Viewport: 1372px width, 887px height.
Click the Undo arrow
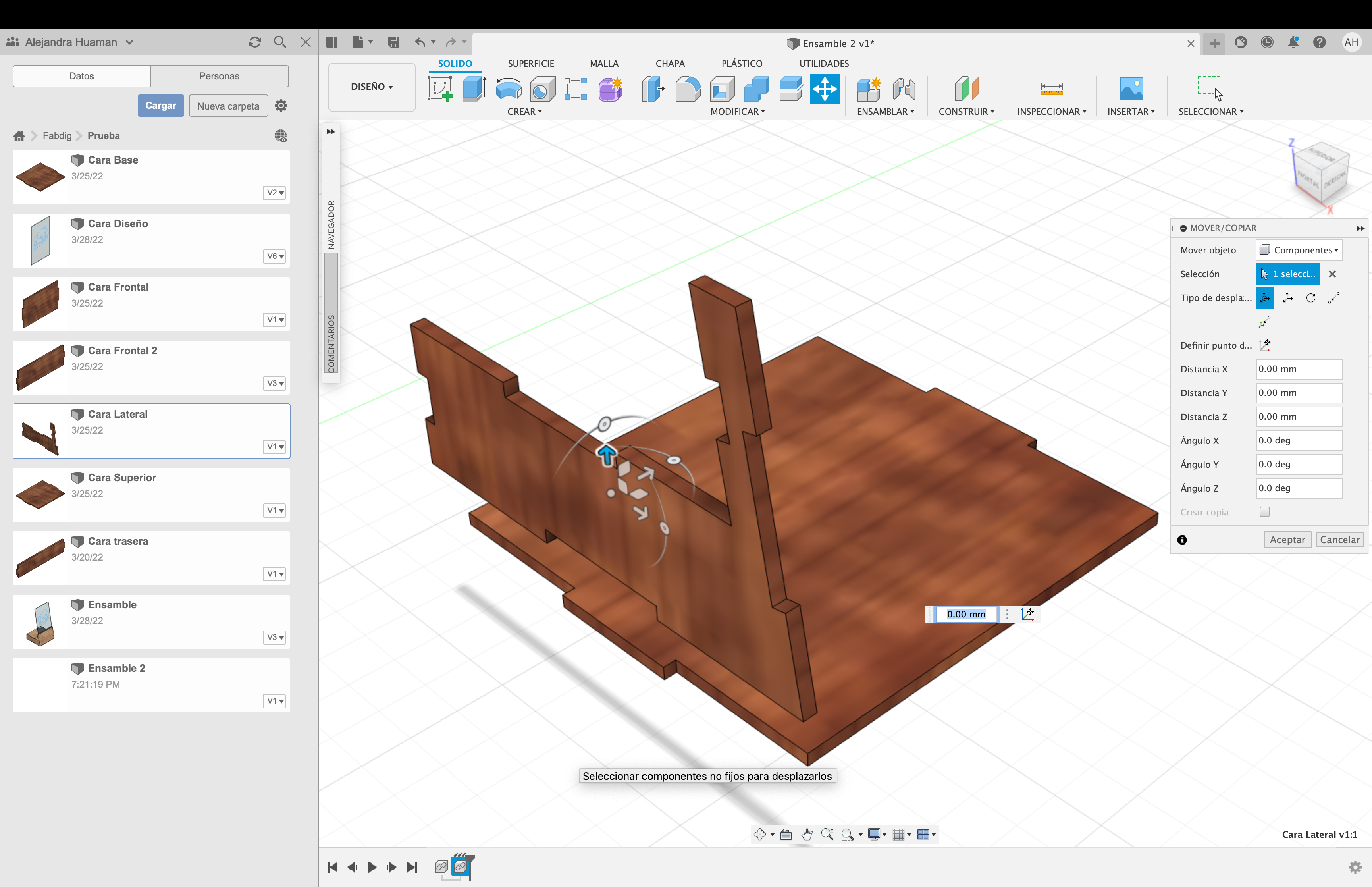pos(420,42)
